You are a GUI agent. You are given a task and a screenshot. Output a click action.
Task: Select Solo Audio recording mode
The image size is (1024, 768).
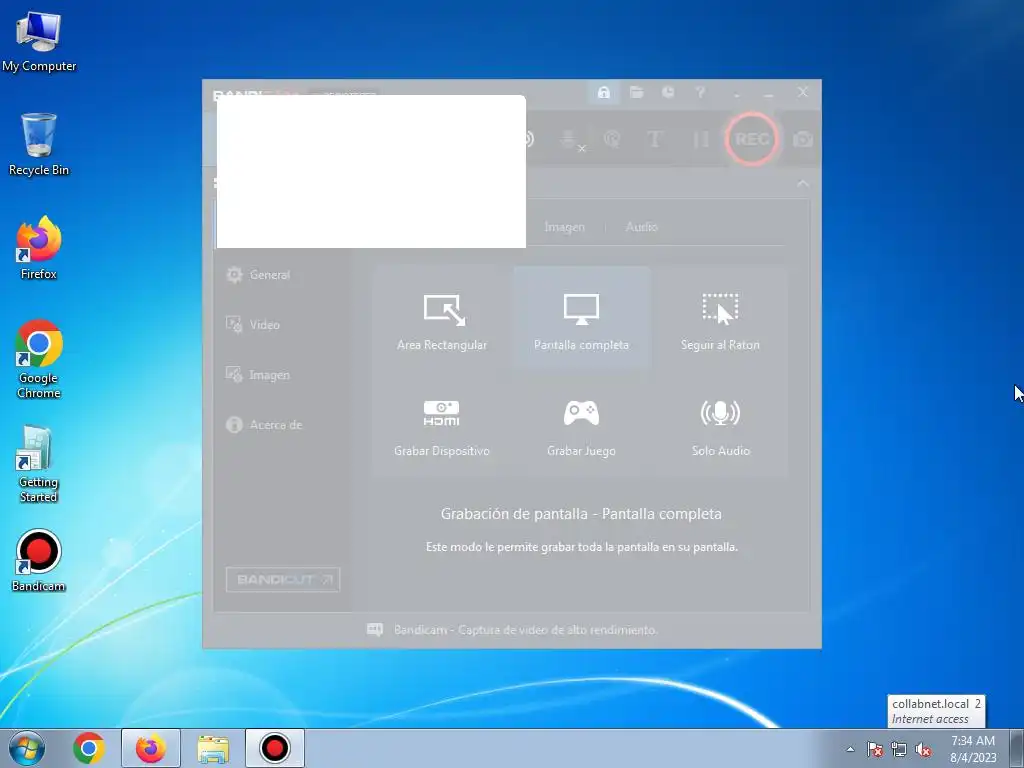tap(720, 426)
